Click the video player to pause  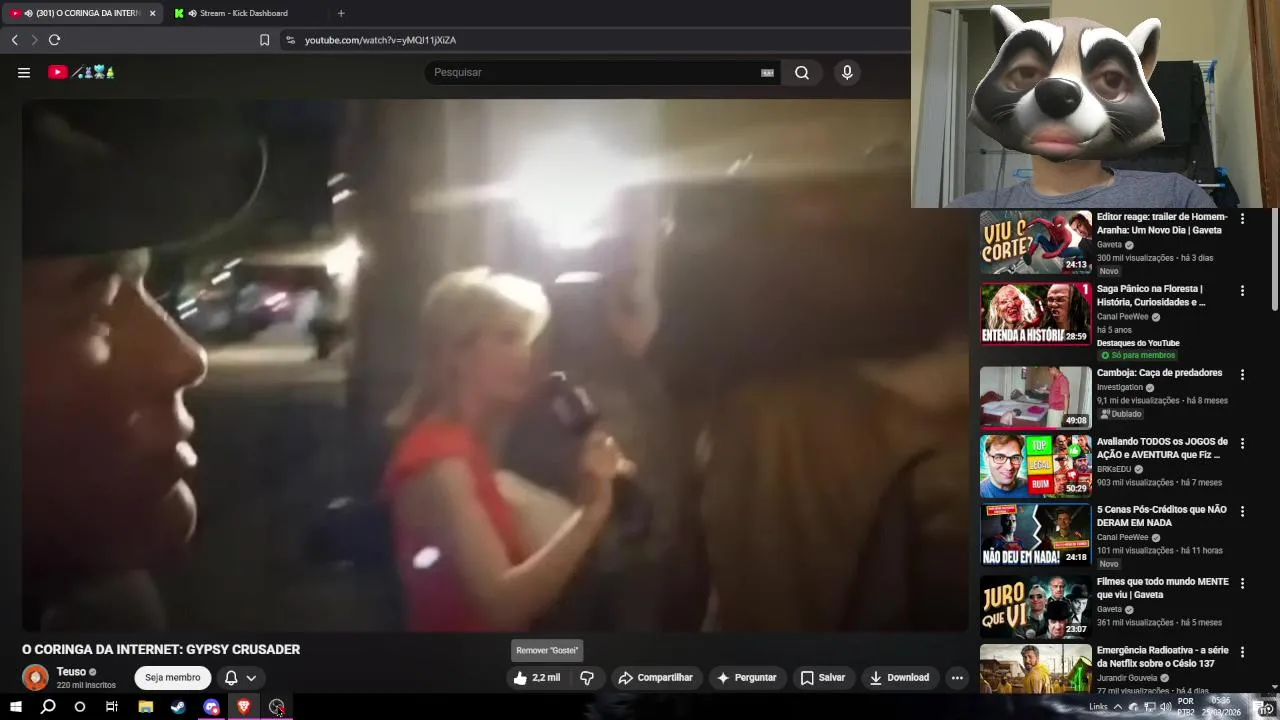(x=495, y=365)
